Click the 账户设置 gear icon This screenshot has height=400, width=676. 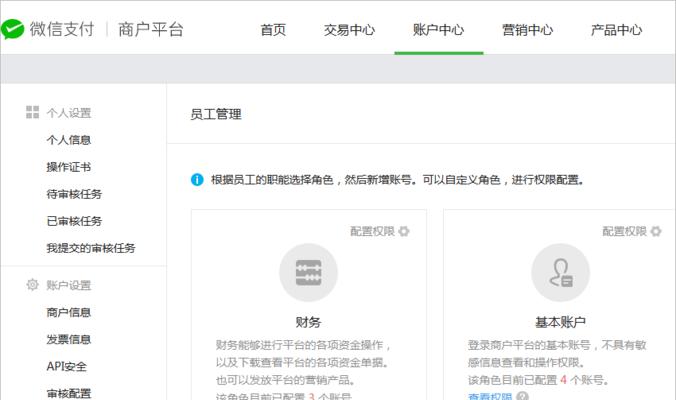click(32, 284)
